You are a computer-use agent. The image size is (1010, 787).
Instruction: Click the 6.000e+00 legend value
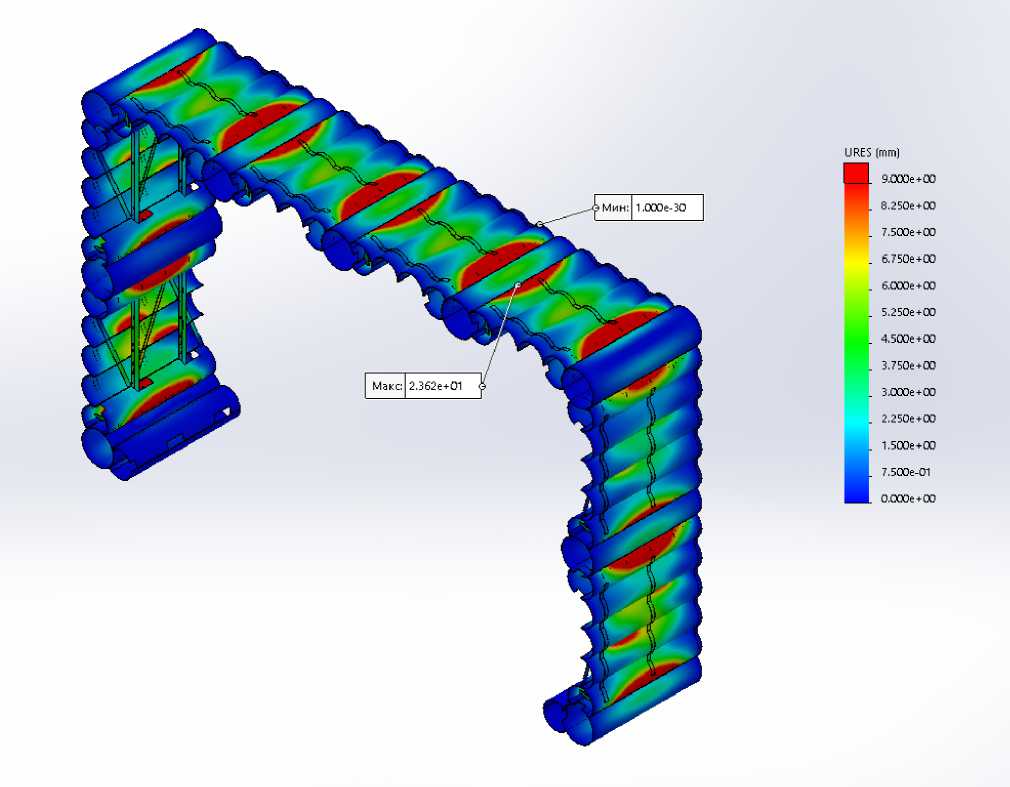[908, 286]
